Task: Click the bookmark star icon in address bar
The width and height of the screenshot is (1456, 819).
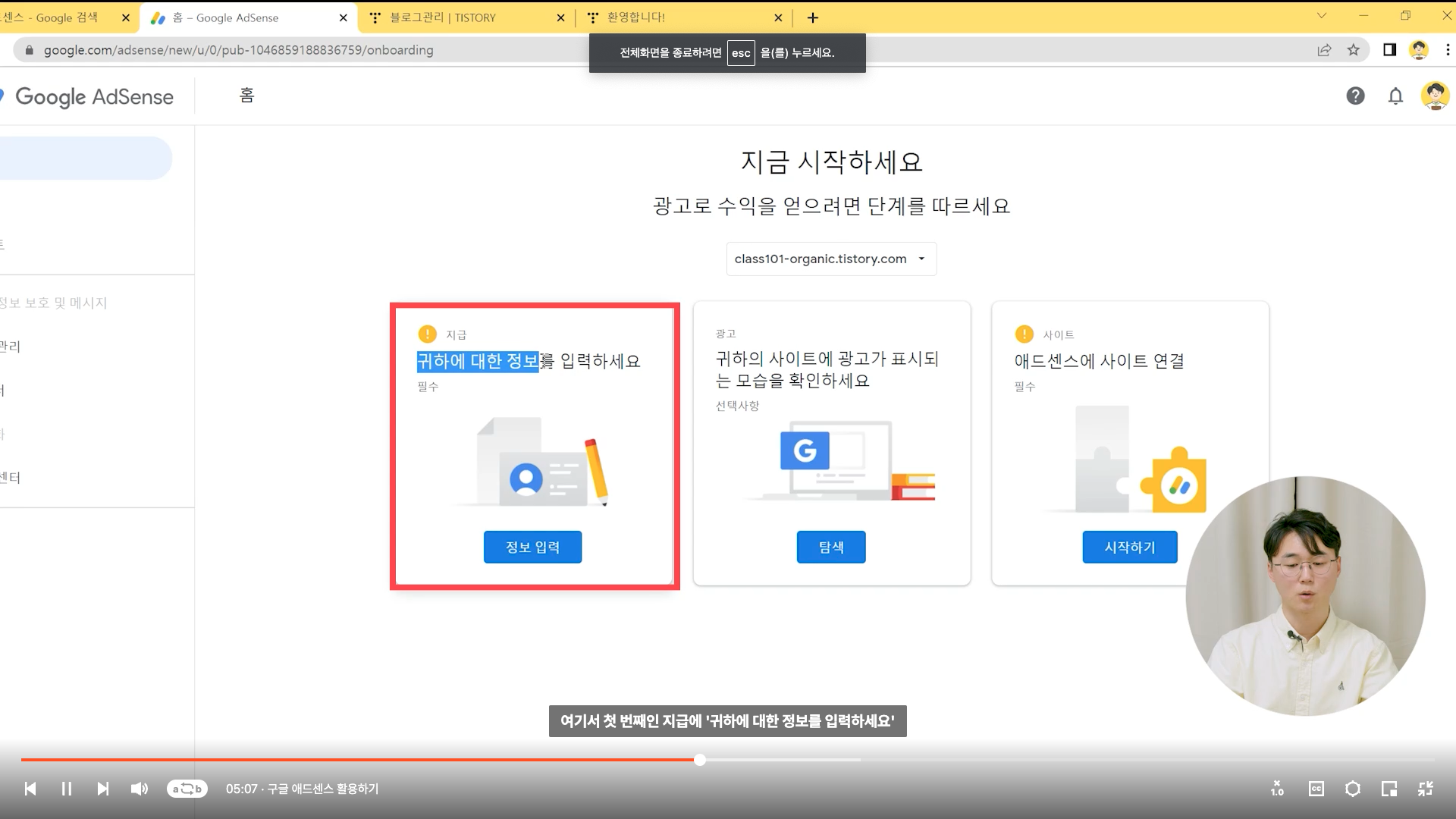Action: [x=1354, y=50]
